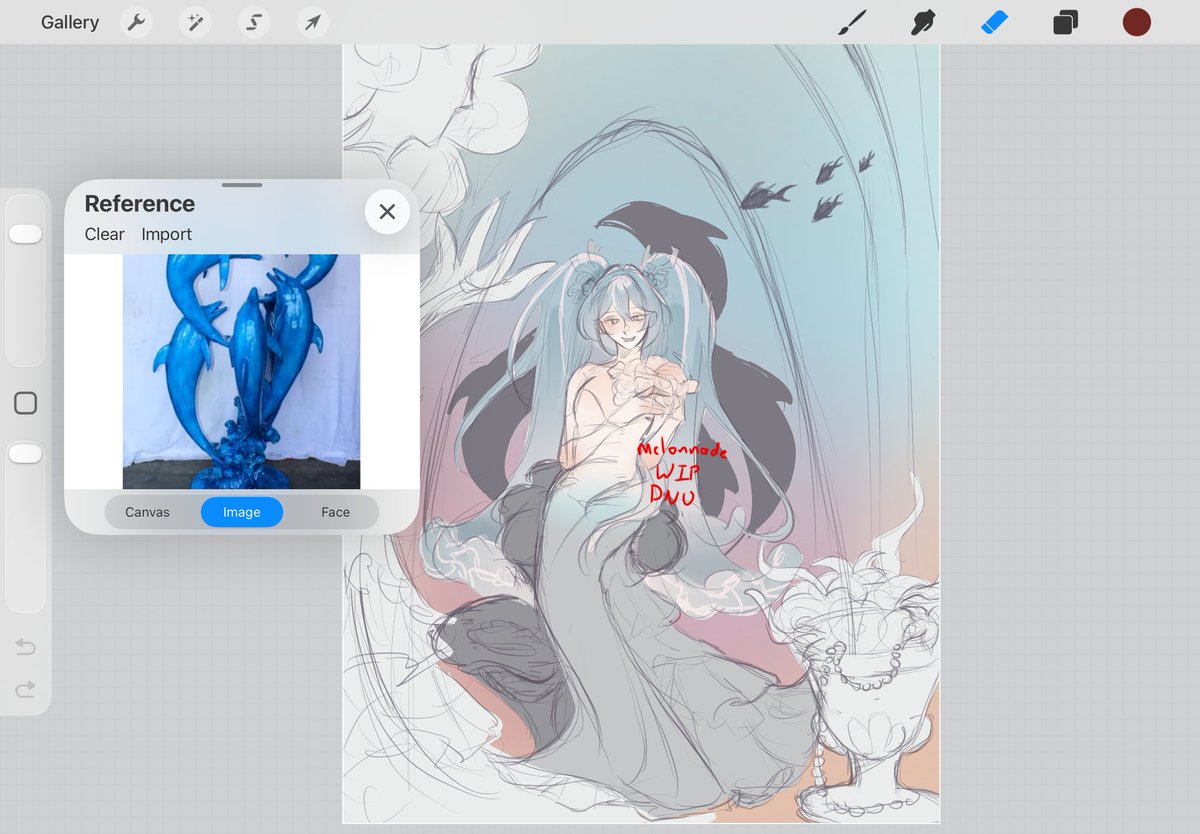
Task: Click the blue dolphin reference image
Action: point(241,371)
